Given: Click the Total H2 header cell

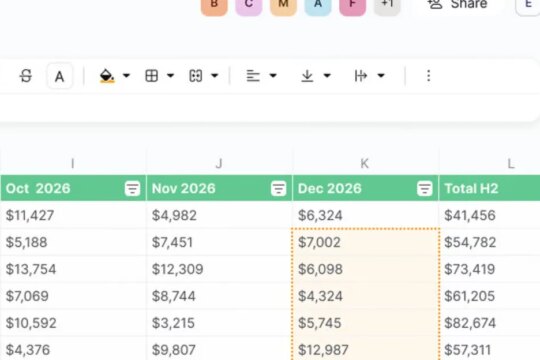Looking at the screenshot, I should 489,188.
